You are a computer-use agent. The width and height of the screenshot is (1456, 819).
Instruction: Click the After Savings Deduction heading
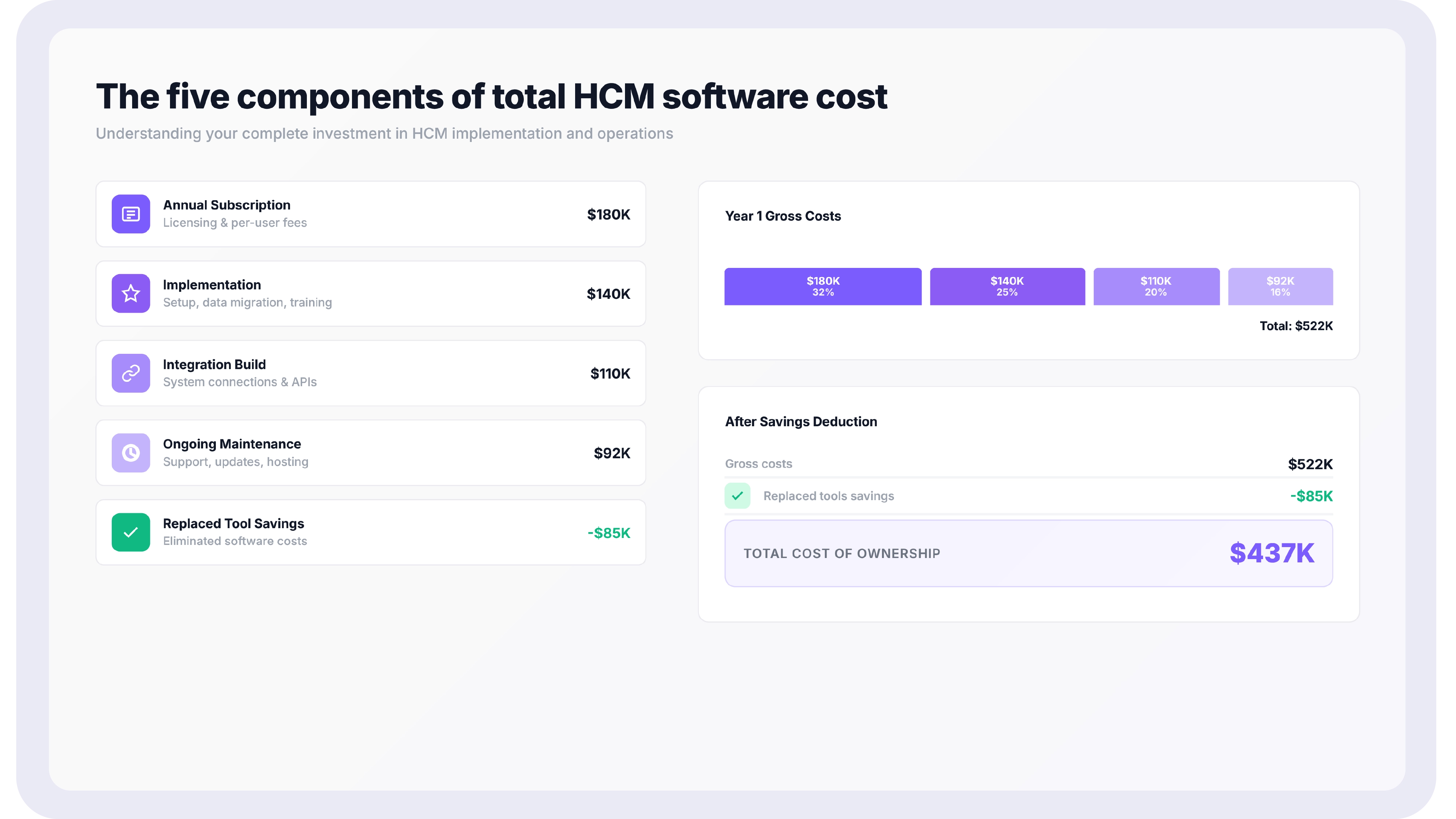pyautogui.click(x=801, y=422)
